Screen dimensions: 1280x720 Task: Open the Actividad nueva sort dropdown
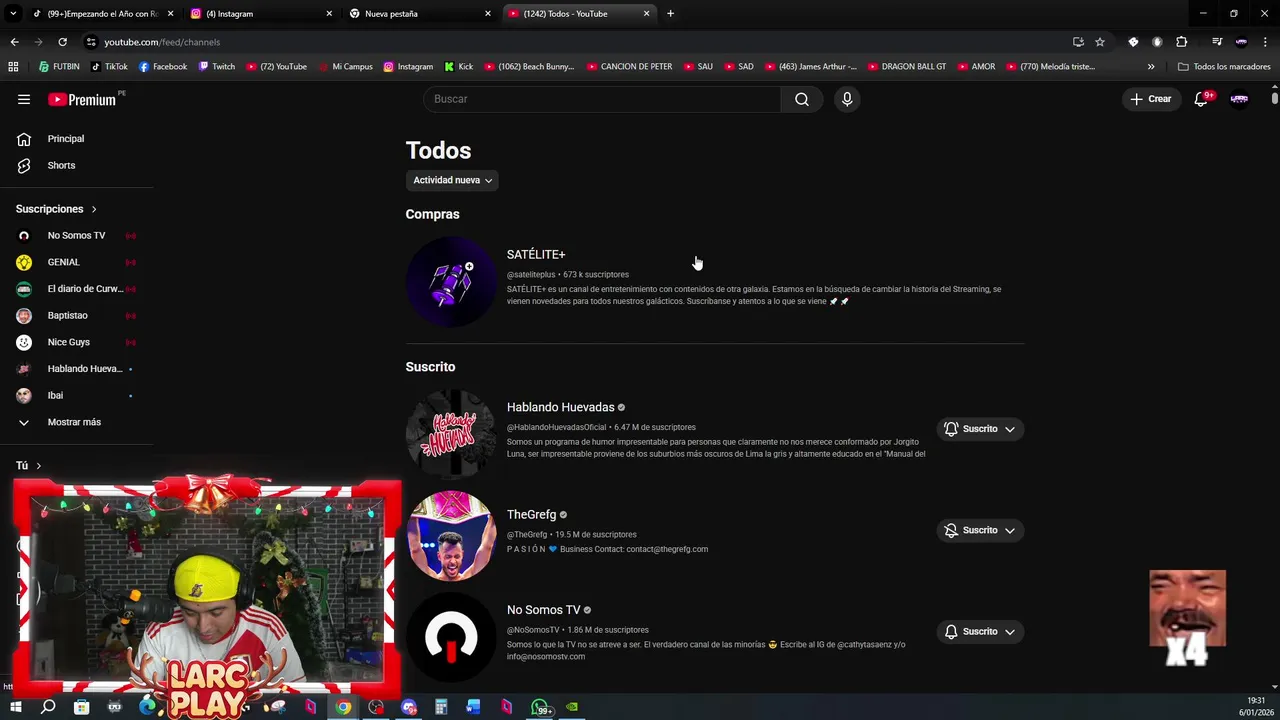pos(452,180)
